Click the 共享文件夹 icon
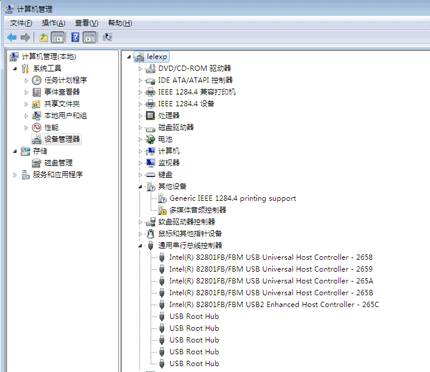Screen dimensions: 430x372 (36, 104)
